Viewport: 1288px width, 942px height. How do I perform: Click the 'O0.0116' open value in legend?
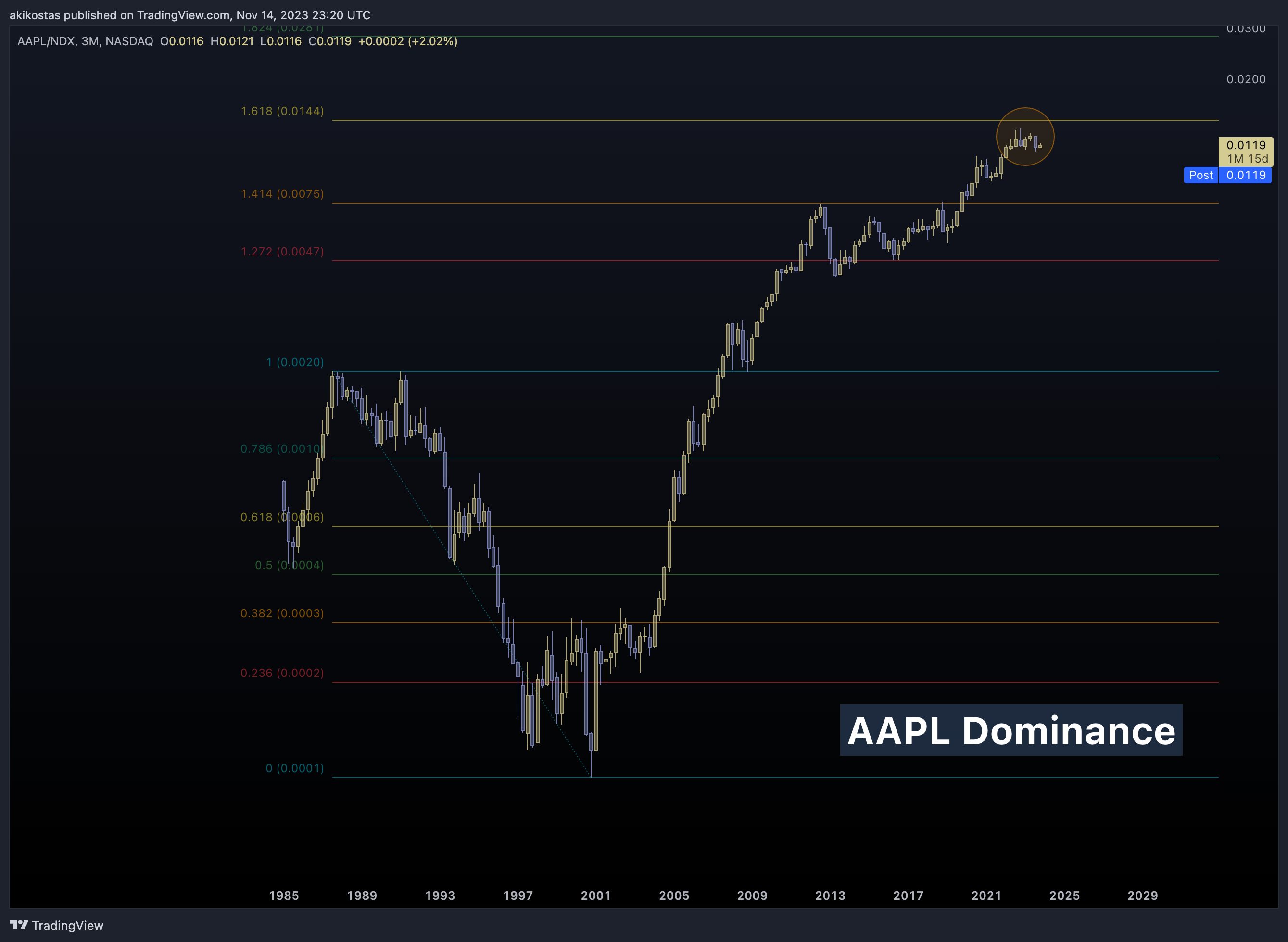(x=182, y=42)
